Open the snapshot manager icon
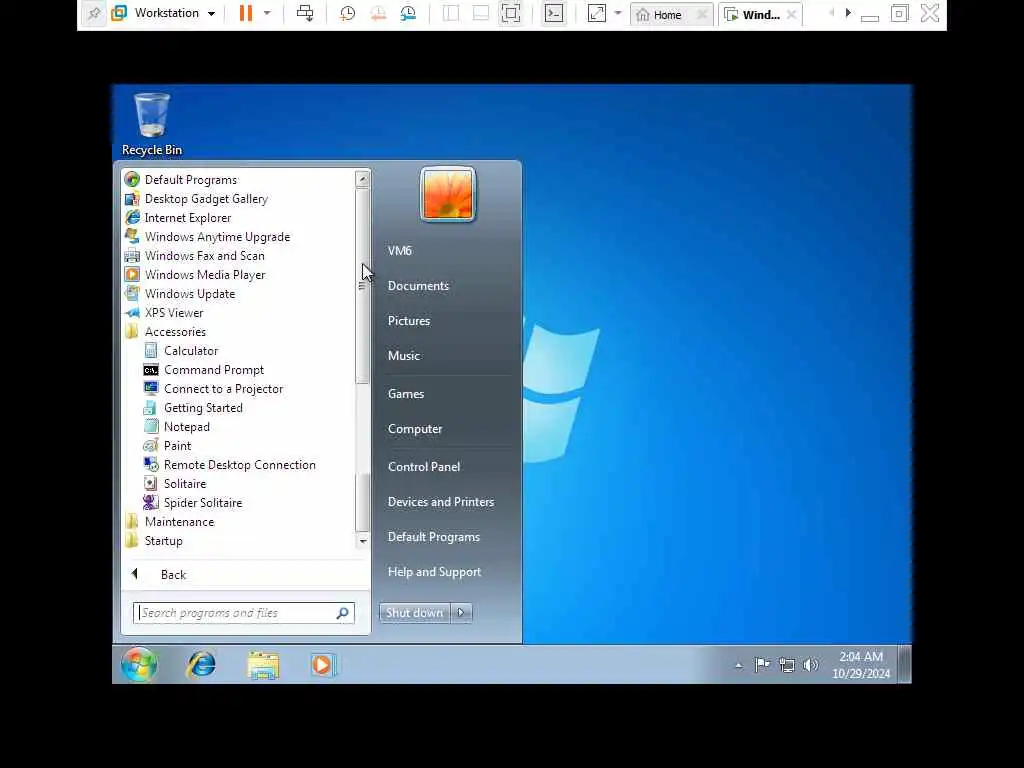1024x768 pixels. (x=408, y=13)
